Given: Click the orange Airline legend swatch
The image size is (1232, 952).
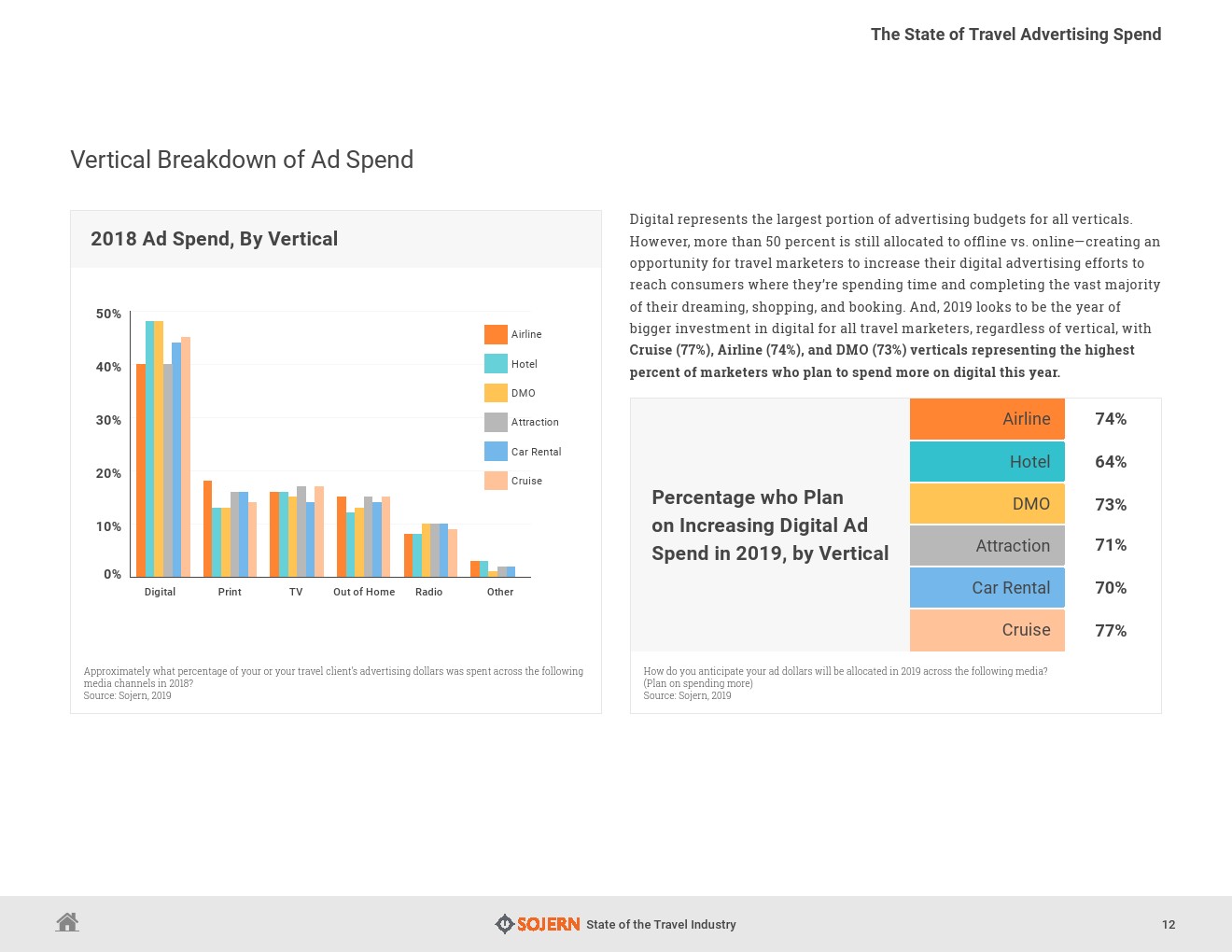Looking at the screenshot, I should click(x=496, y=334).
